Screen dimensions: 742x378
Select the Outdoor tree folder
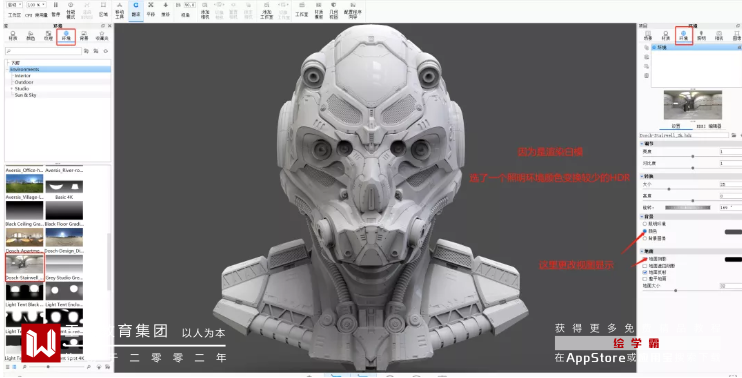(24, 82)
